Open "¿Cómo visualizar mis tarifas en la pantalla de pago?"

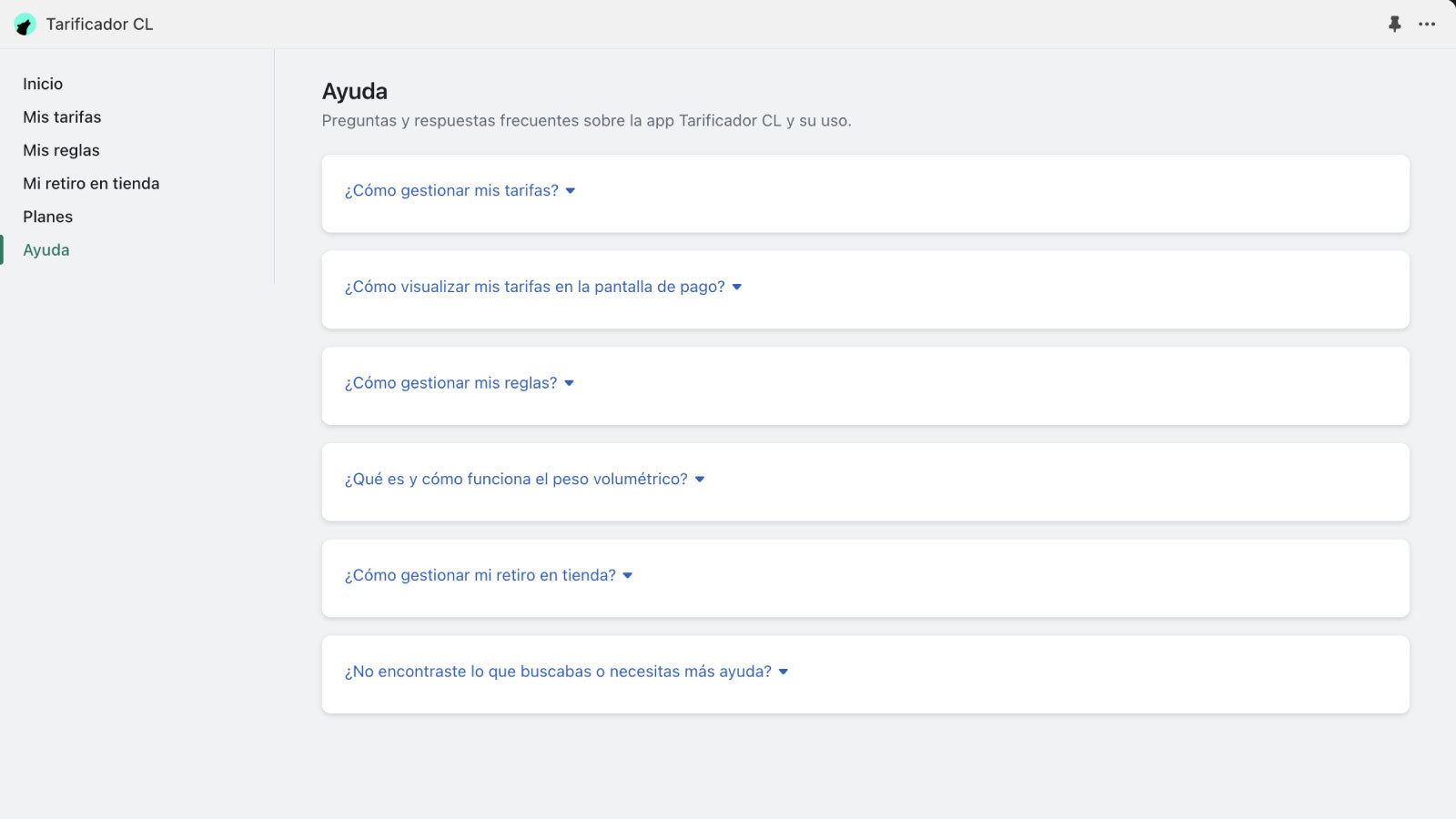(x=534, y=287)
